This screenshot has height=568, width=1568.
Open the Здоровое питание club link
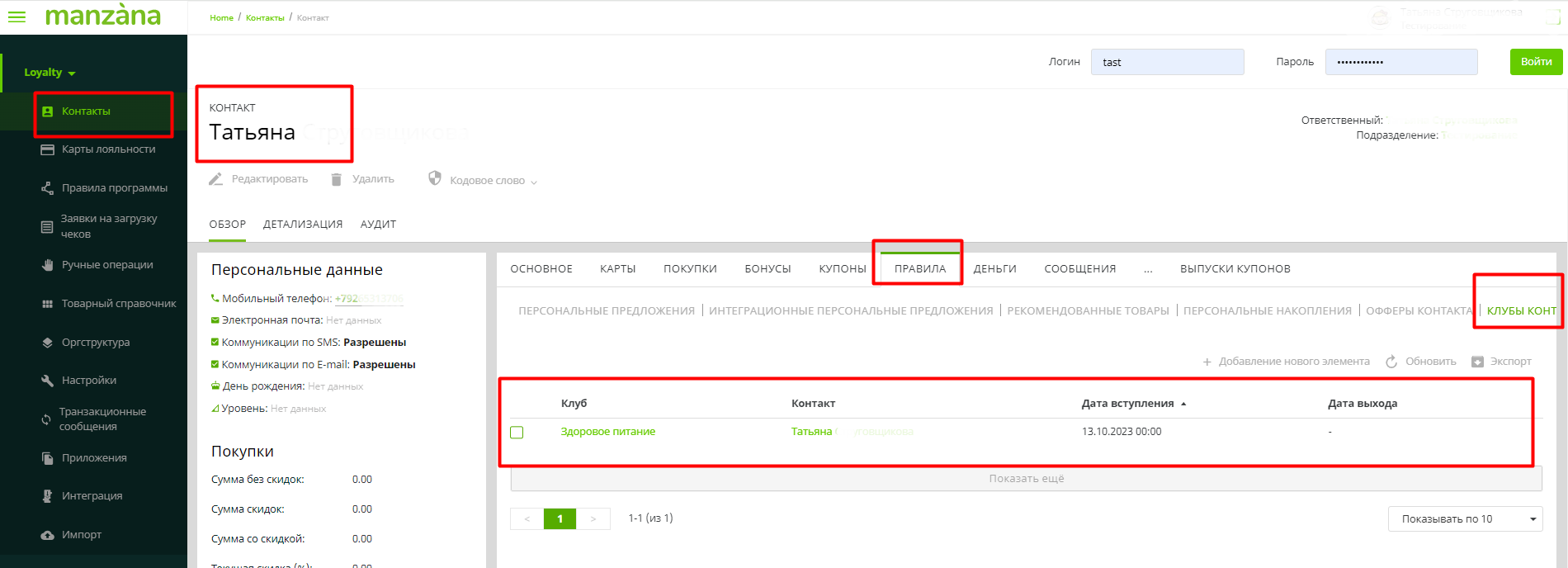coord(607,432)
